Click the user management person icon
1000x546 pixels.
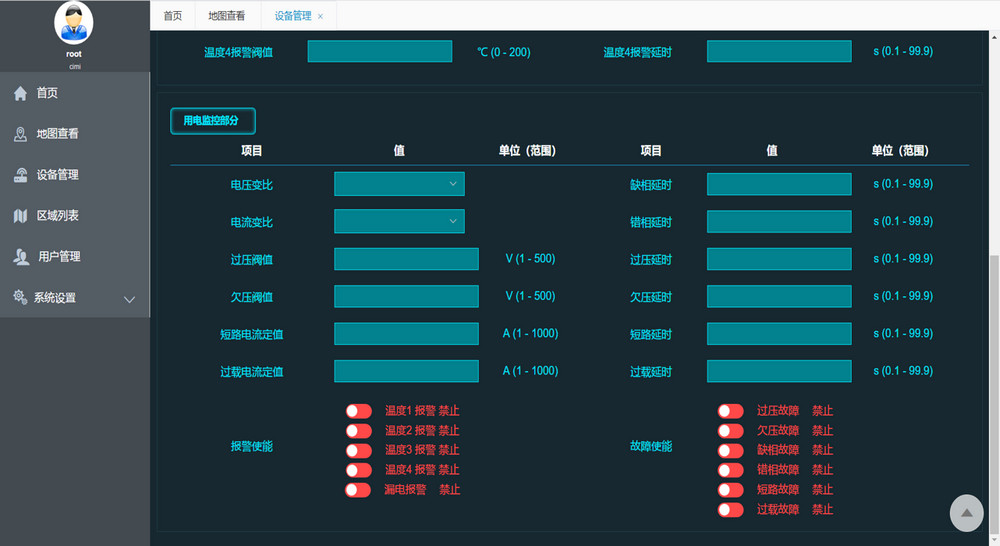pyautogui.click(x=21, y=257)
